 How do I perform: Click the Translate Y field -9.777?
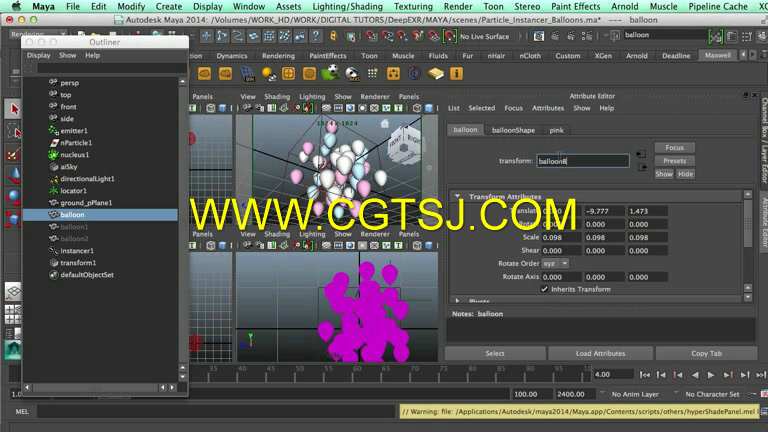point(604,211)
